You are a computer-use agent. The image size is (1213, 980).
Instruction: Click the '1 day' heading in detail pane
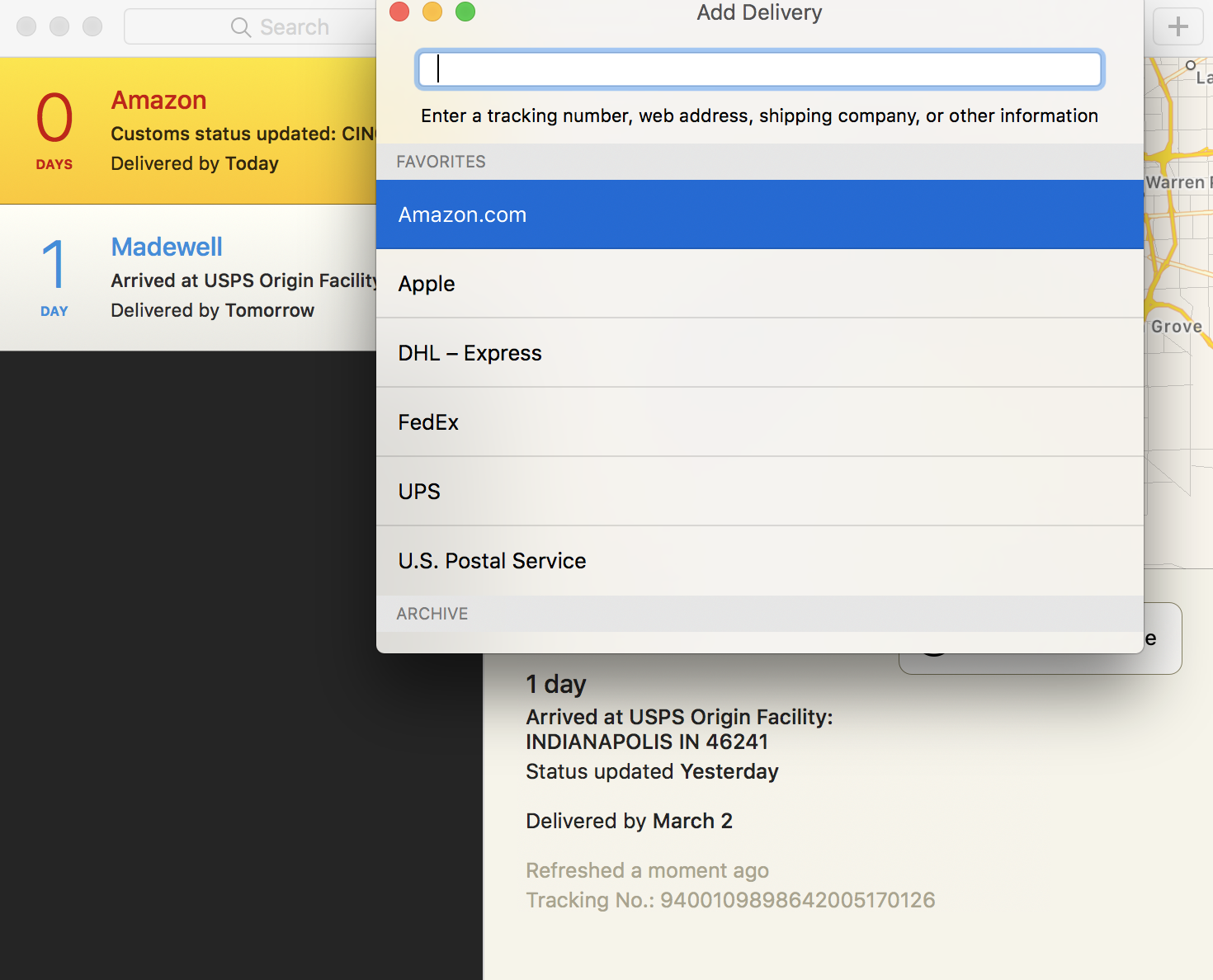tap(556, 684)
